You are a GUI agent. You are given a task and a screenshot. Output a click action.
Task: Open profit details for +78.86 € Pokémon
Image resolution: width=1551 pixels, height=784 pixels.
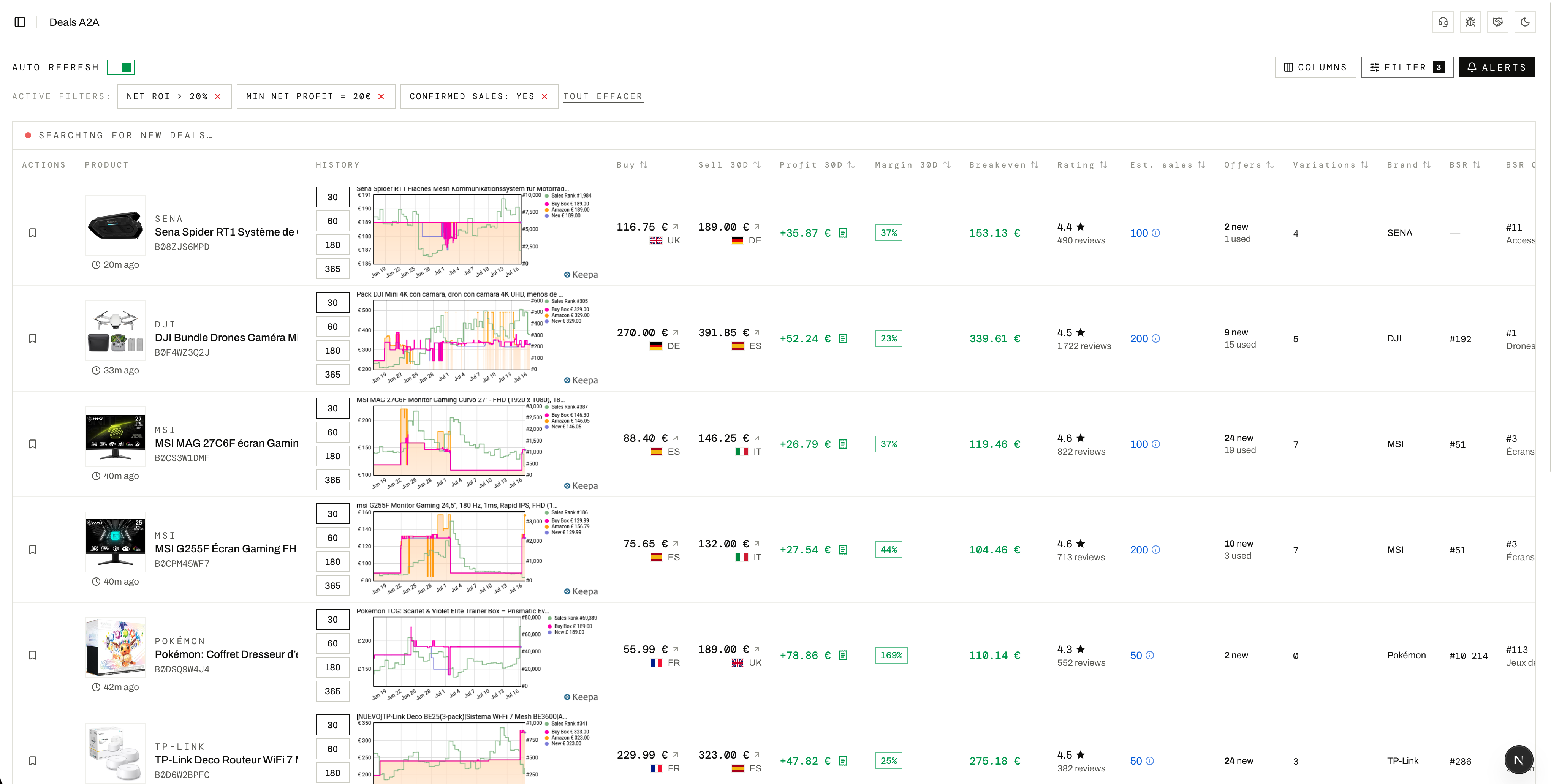[x=843, y=655]
